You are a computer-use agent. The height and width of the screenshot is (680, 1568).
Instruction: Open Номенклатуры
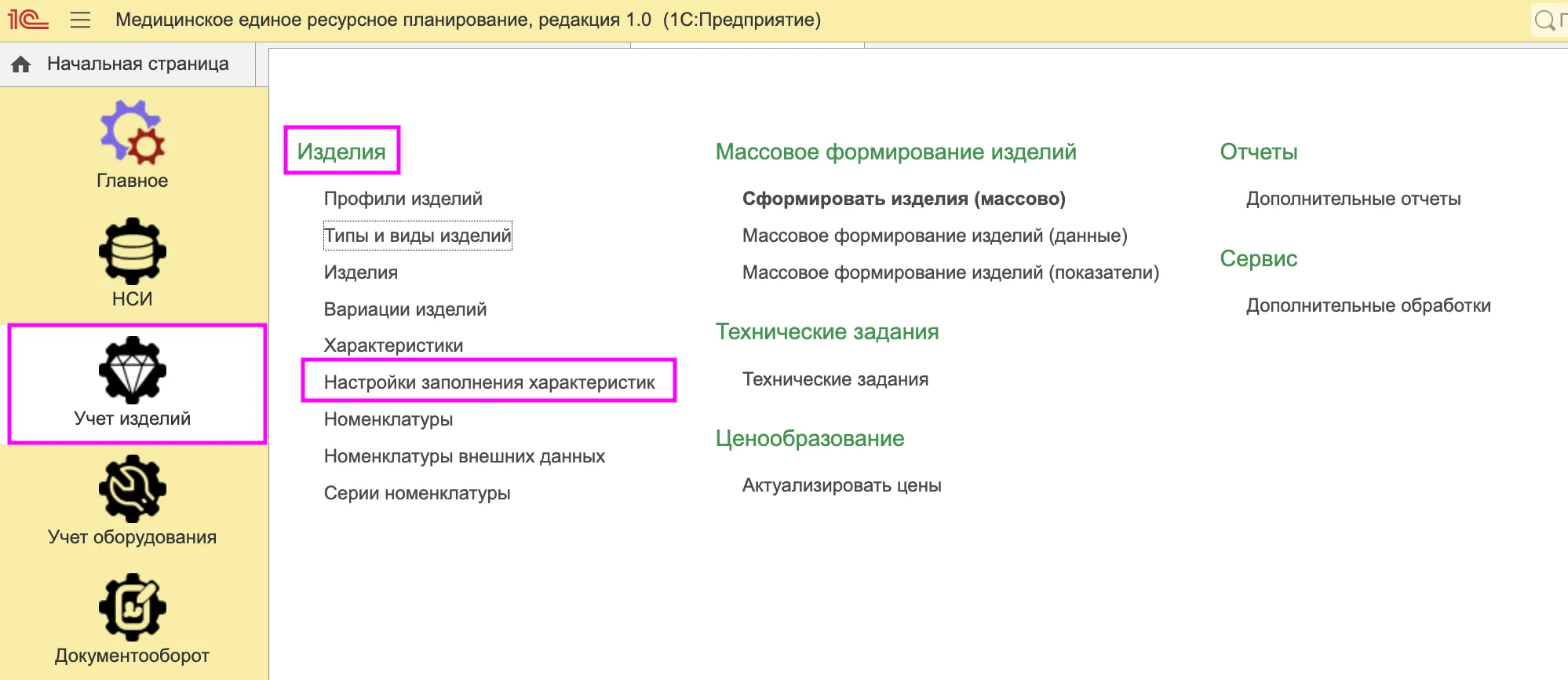tap(388, 419)
